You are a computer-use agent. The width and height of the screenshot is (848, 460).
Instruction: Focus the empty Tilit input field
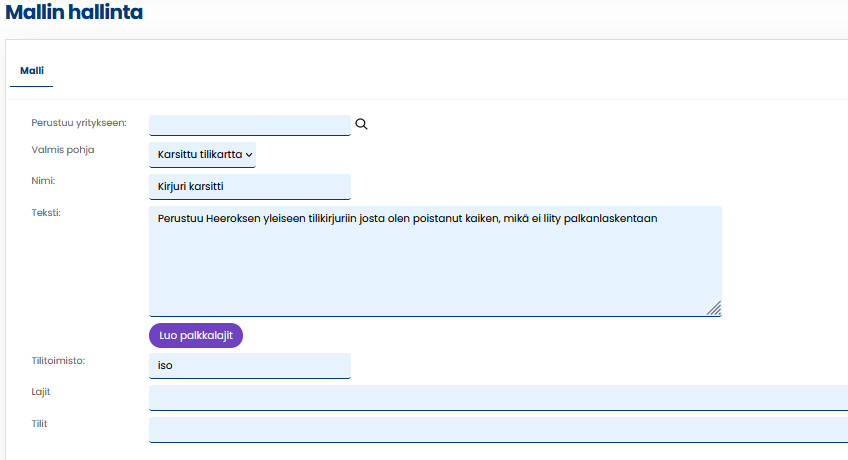pyautogui.click(x=498, y=430)
